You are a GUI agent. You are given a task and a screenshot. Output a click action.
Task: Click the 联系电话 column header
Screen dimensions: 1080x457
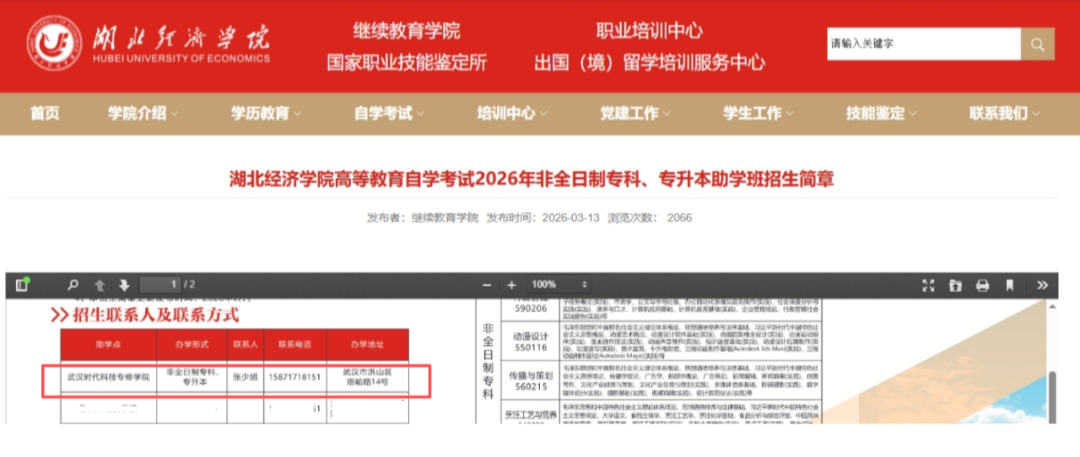point(295,344)
